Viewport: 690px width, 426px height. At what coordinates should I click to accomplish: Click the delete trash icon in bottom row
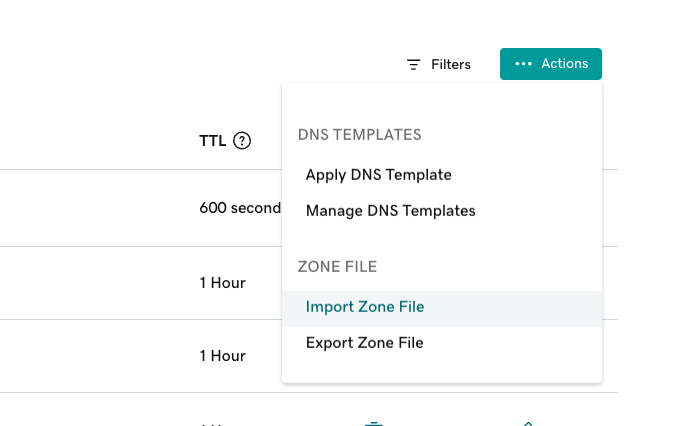click(373, 423)
